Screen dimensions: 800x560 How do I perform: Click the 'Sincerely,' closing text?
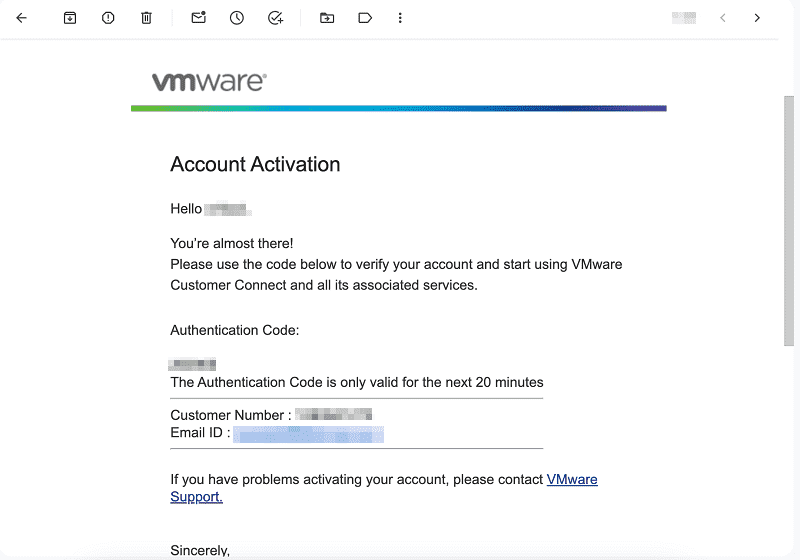click(200, 550)
